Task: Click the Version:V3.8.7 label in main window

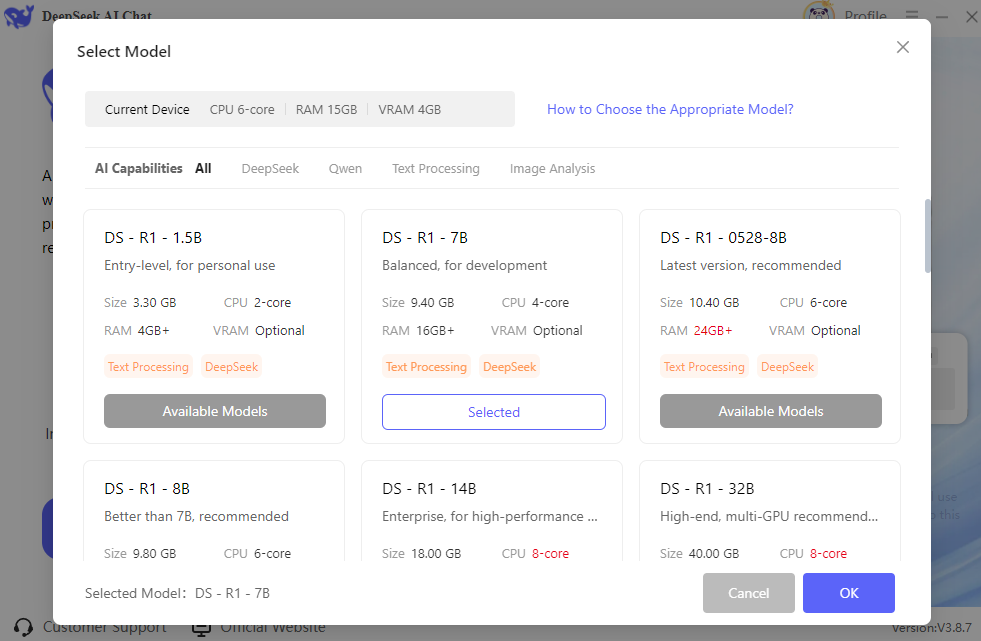Action: pos(932,627)
